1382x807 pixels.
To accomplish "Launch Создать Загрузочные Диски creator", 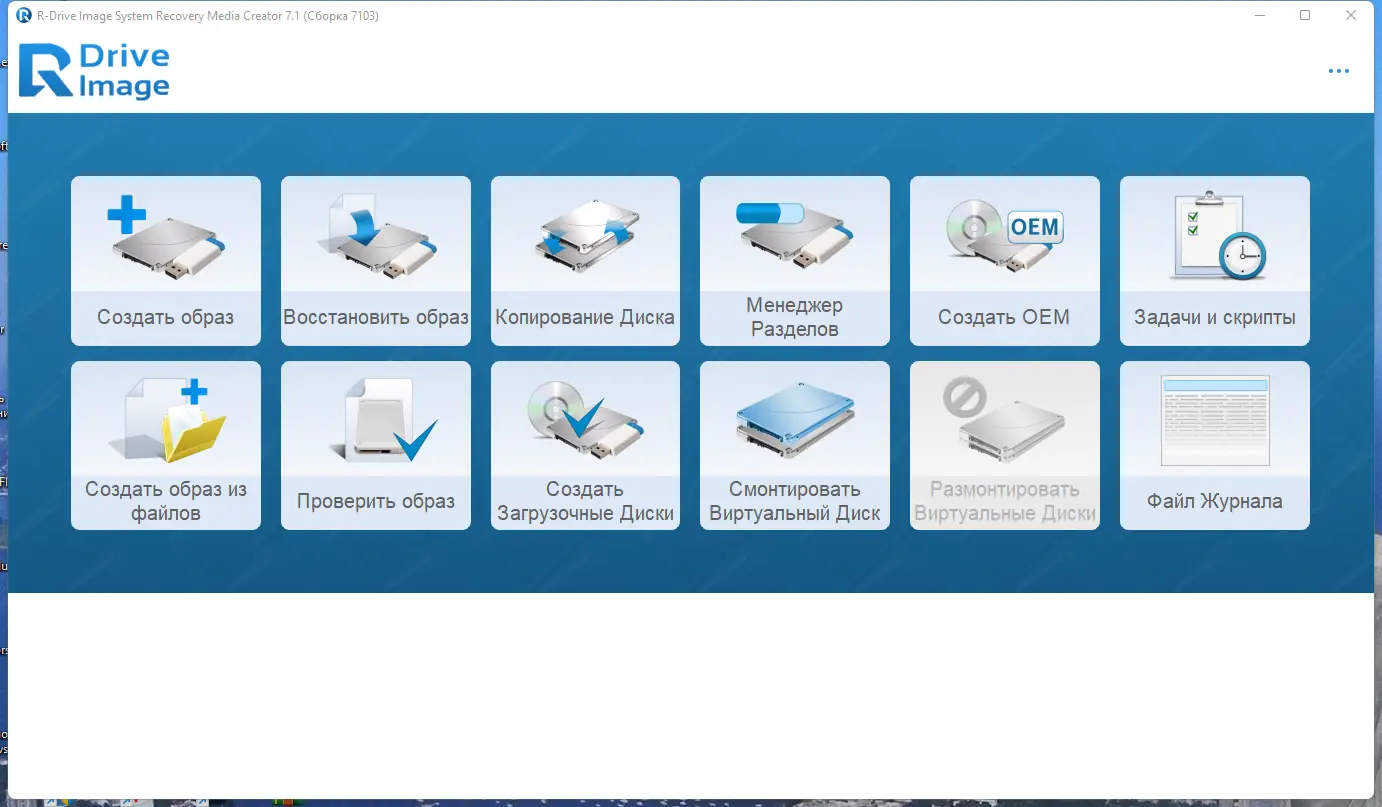I will point(584,445).
